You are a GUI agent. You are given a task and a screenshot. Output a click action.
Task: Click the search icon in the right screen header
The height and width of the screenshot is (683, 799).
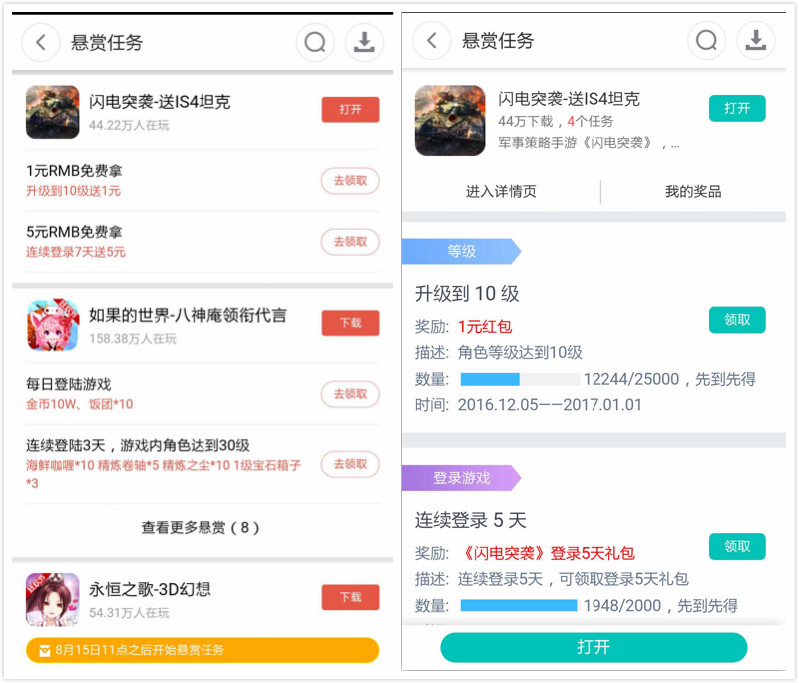(x=706, y=40)
